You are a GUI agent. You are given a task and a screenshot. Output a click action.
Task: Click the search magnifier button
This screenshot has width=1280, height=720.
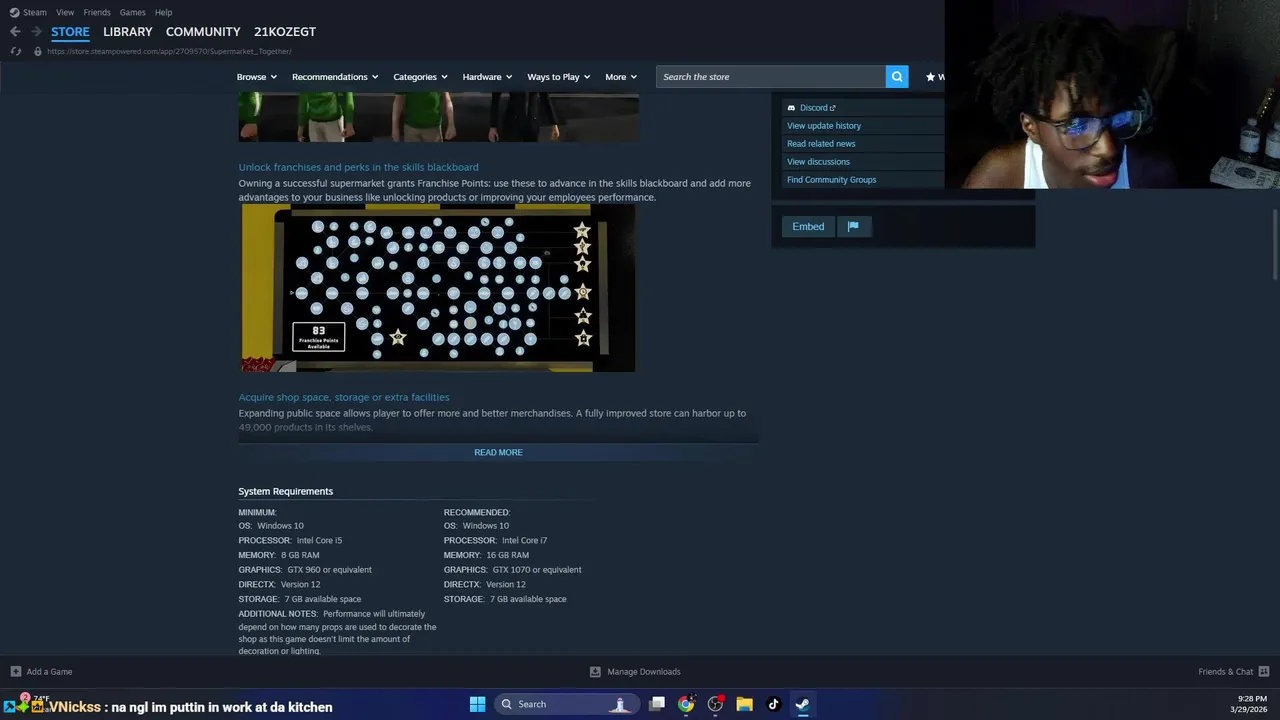tap(897, 77)
